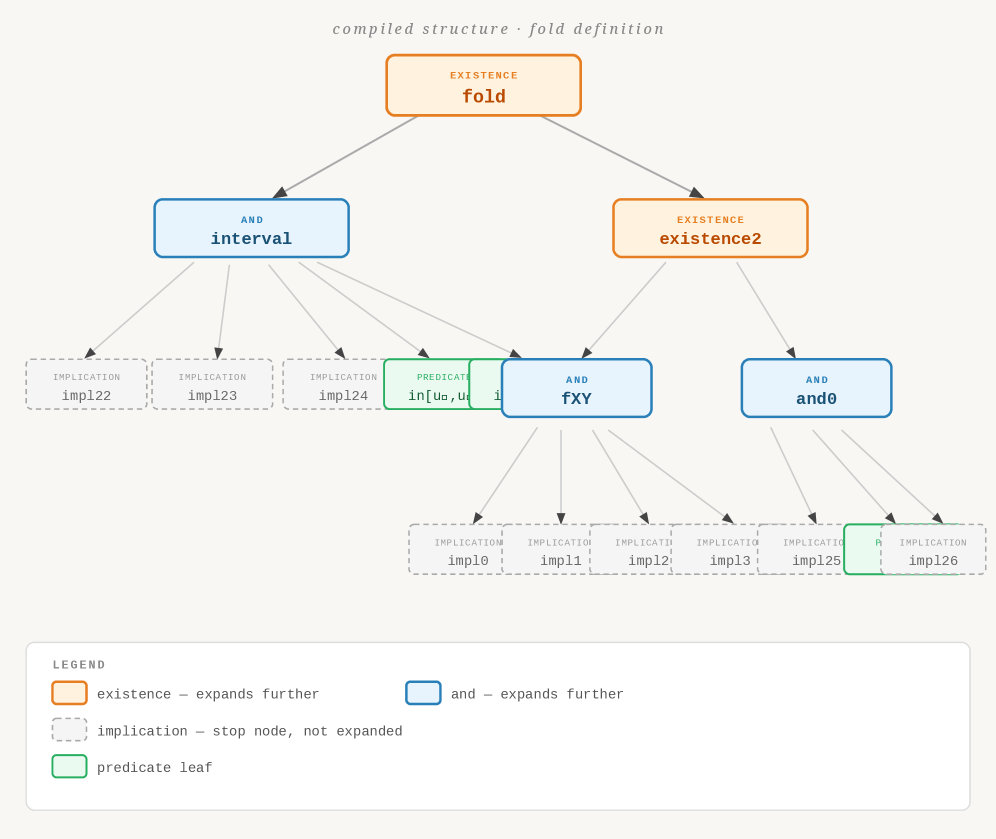The width and height of the screenshot is (996, 839).
Task: Click the orange existence legend swatch
Action: [69, 694]
